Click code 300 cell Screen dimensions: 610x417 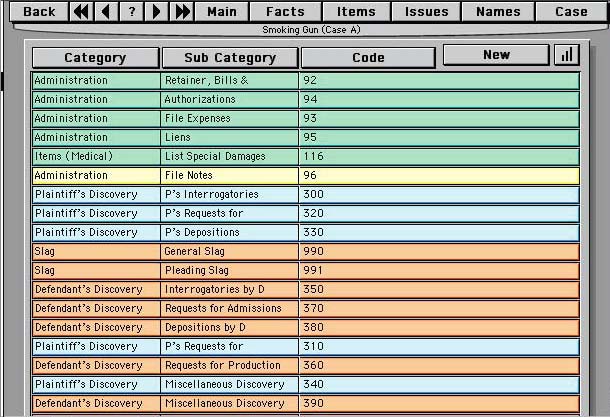(440, 194)
